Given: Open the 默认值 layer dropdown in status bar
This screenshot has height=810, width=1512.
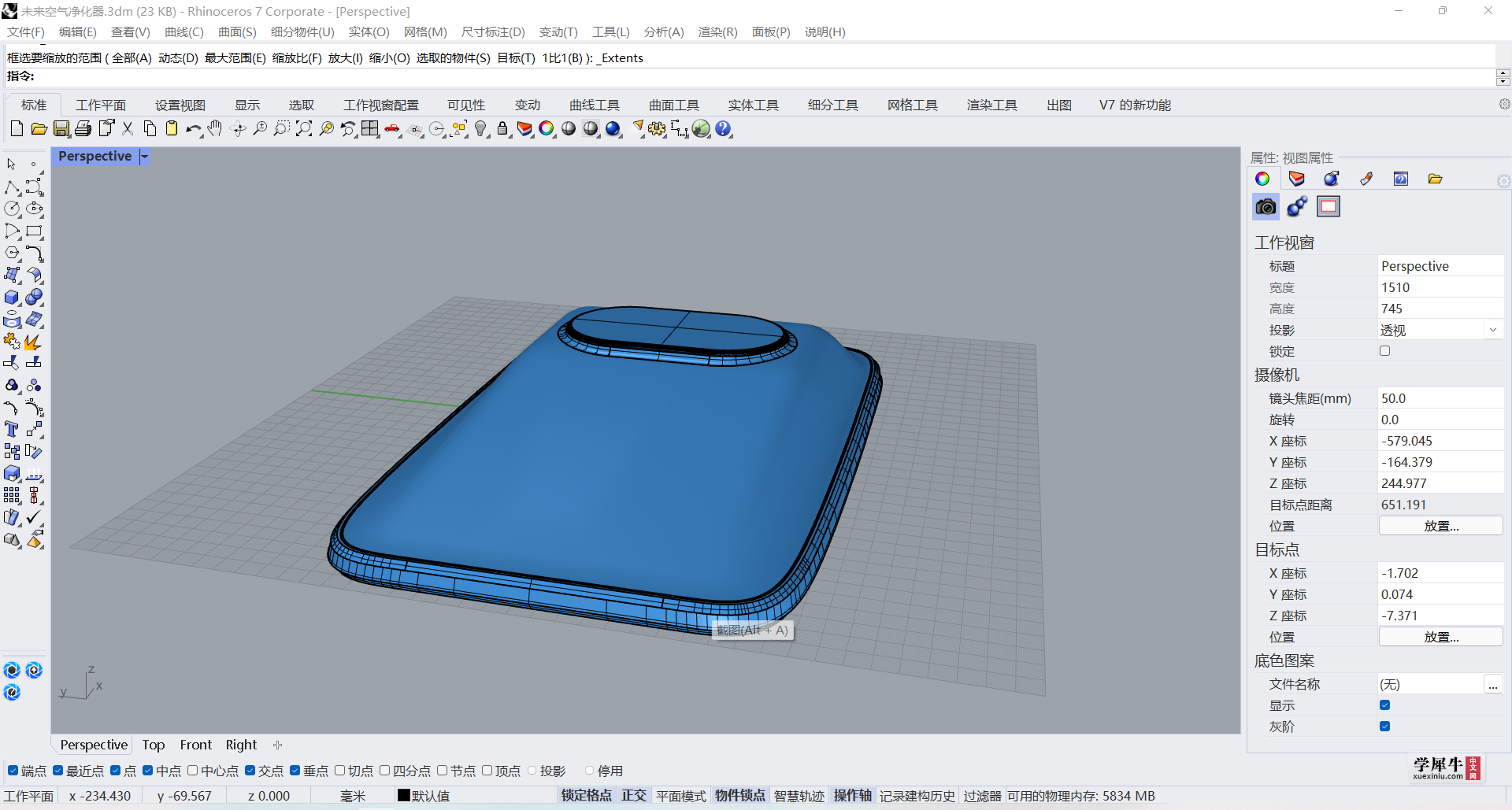Looking at the screenshot, I should coord(424,796).
